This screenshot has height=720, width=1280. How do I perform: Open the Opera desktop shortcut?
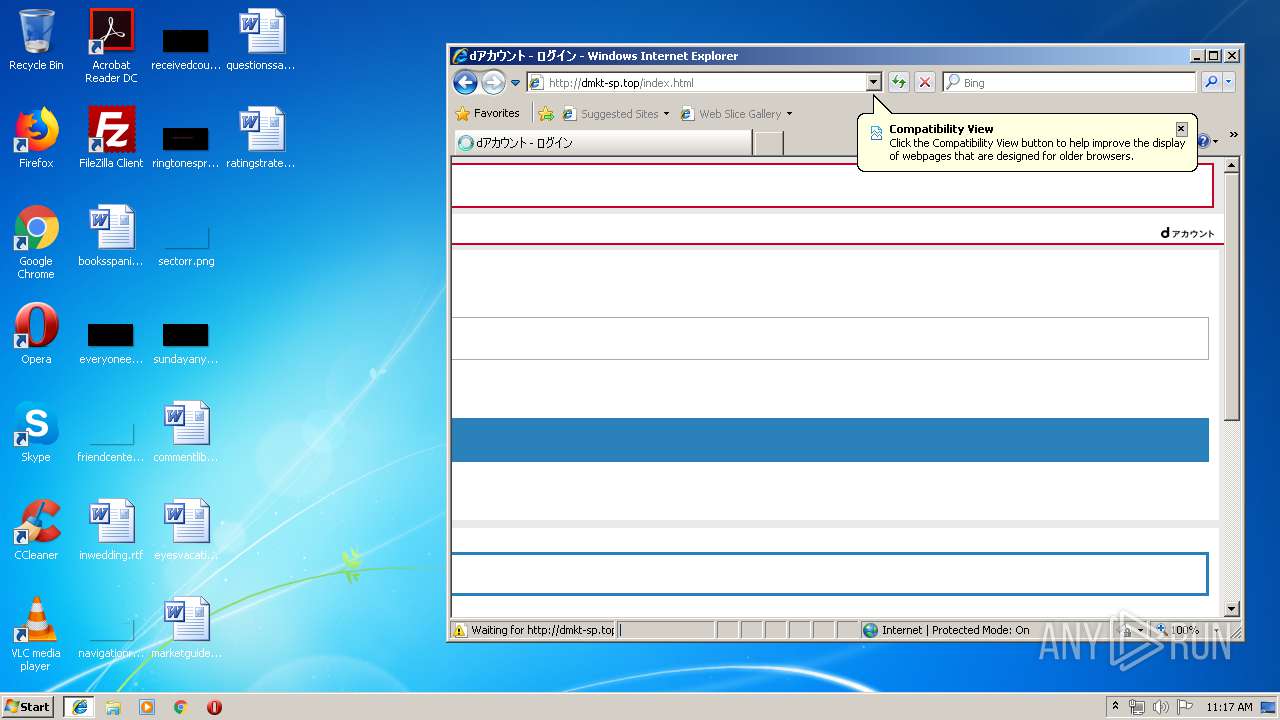[x=36, y=334]
